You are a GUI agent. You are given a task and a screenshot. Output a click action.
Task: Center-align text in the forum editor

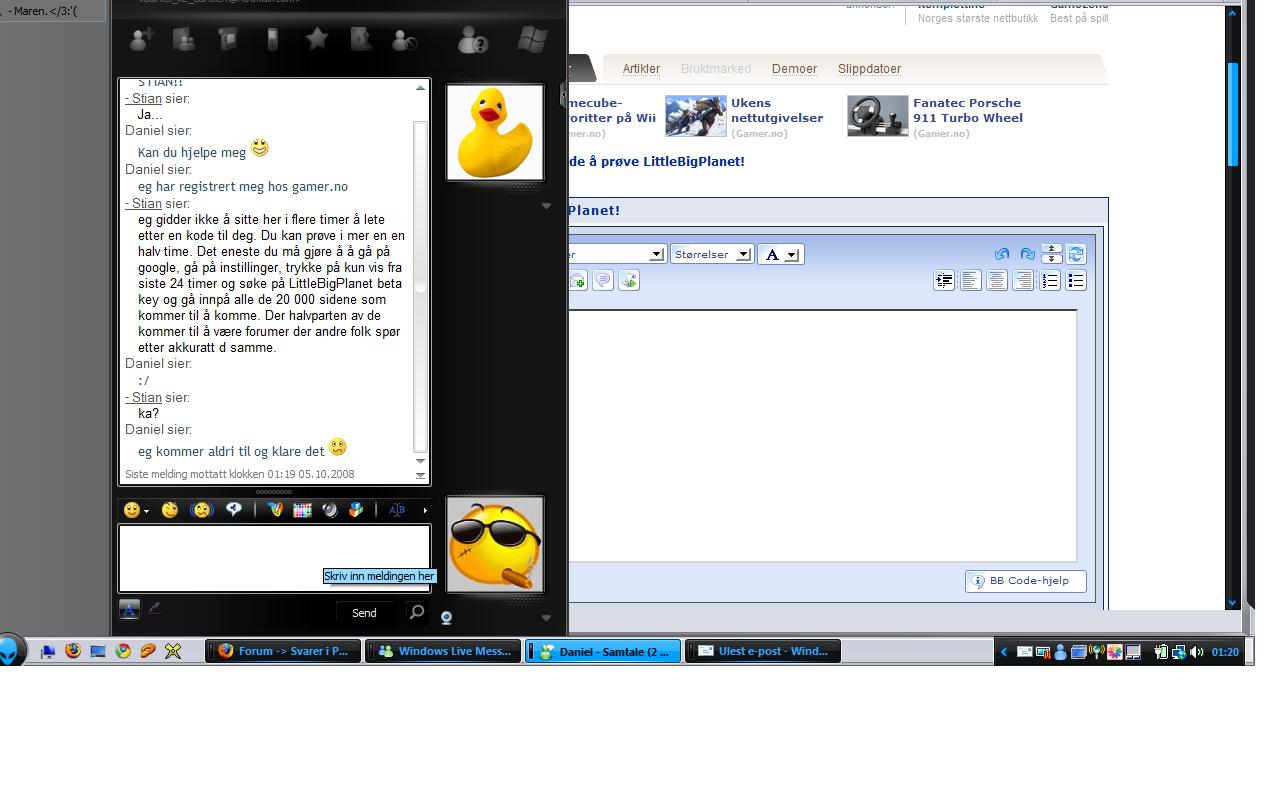click(997, 281)
